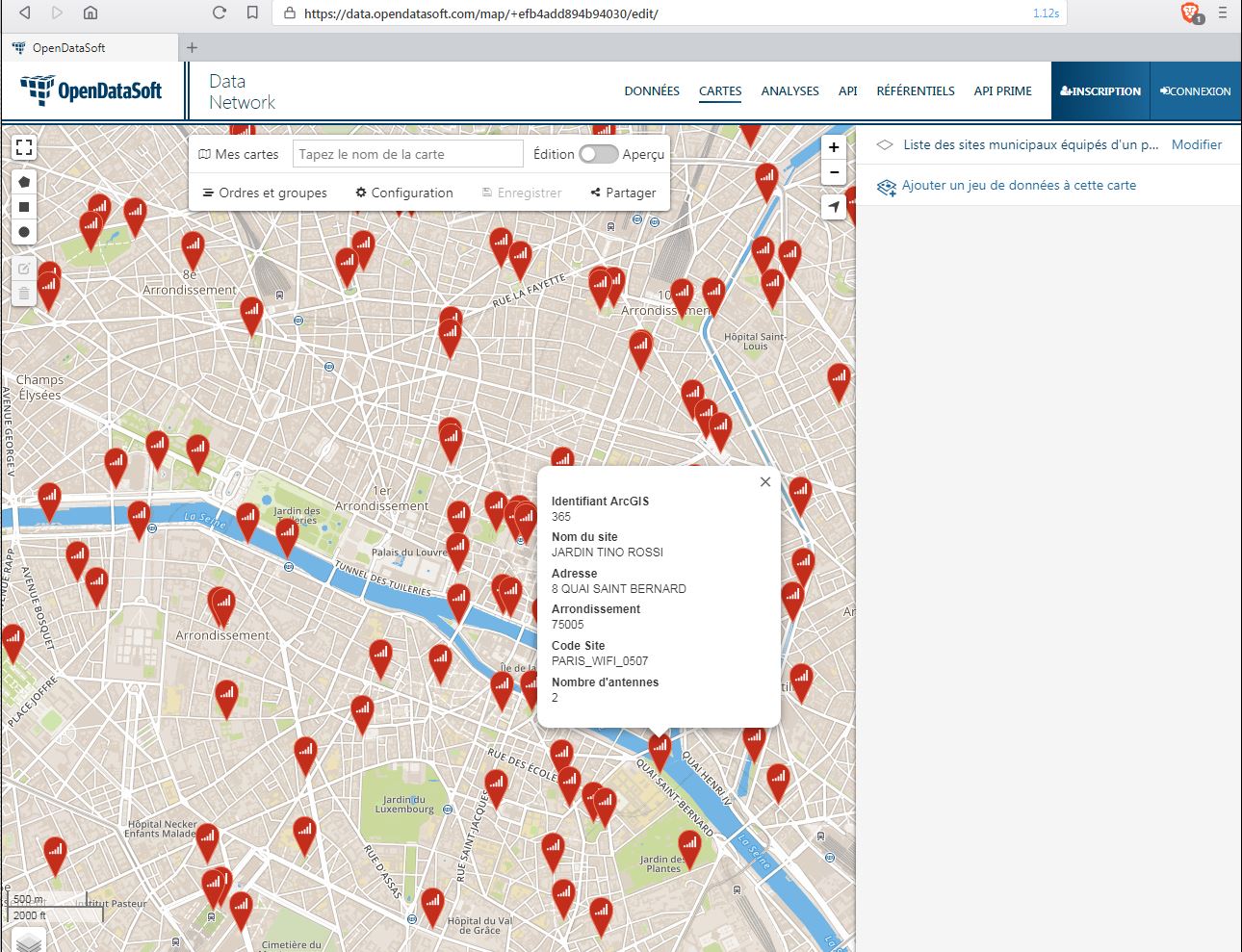Select the circle drawing tool
The image size is (1242, 952).
24,232
